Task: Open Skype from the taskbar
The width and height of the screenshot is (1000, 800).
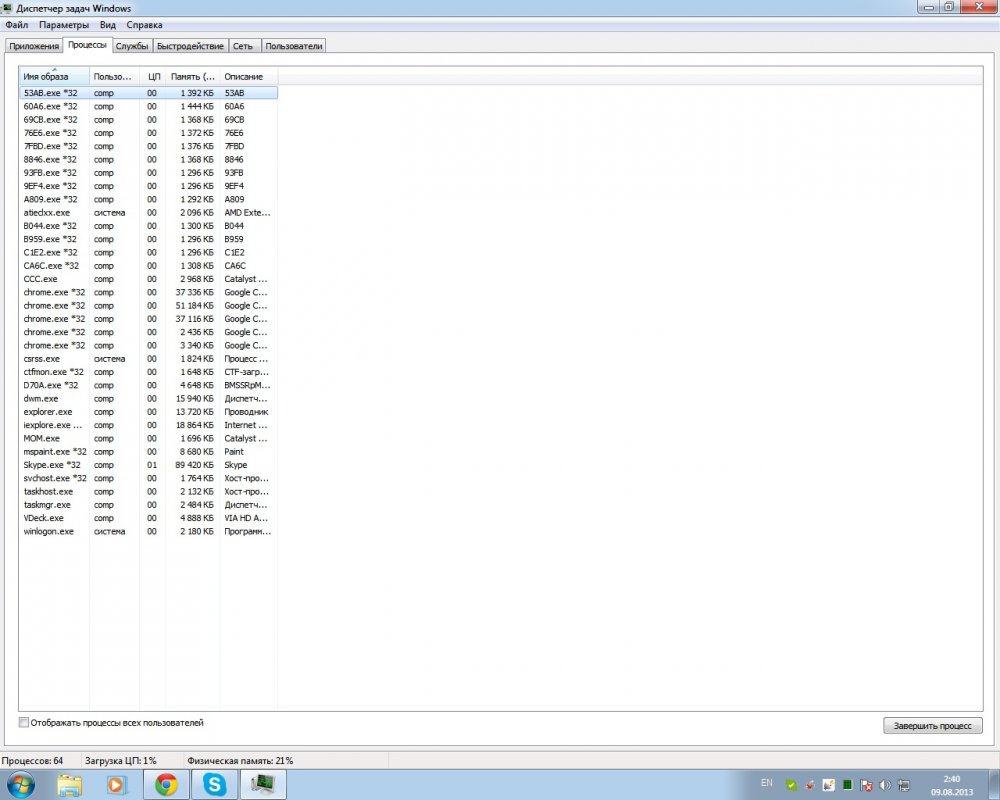Action: [x=214, y=785]
